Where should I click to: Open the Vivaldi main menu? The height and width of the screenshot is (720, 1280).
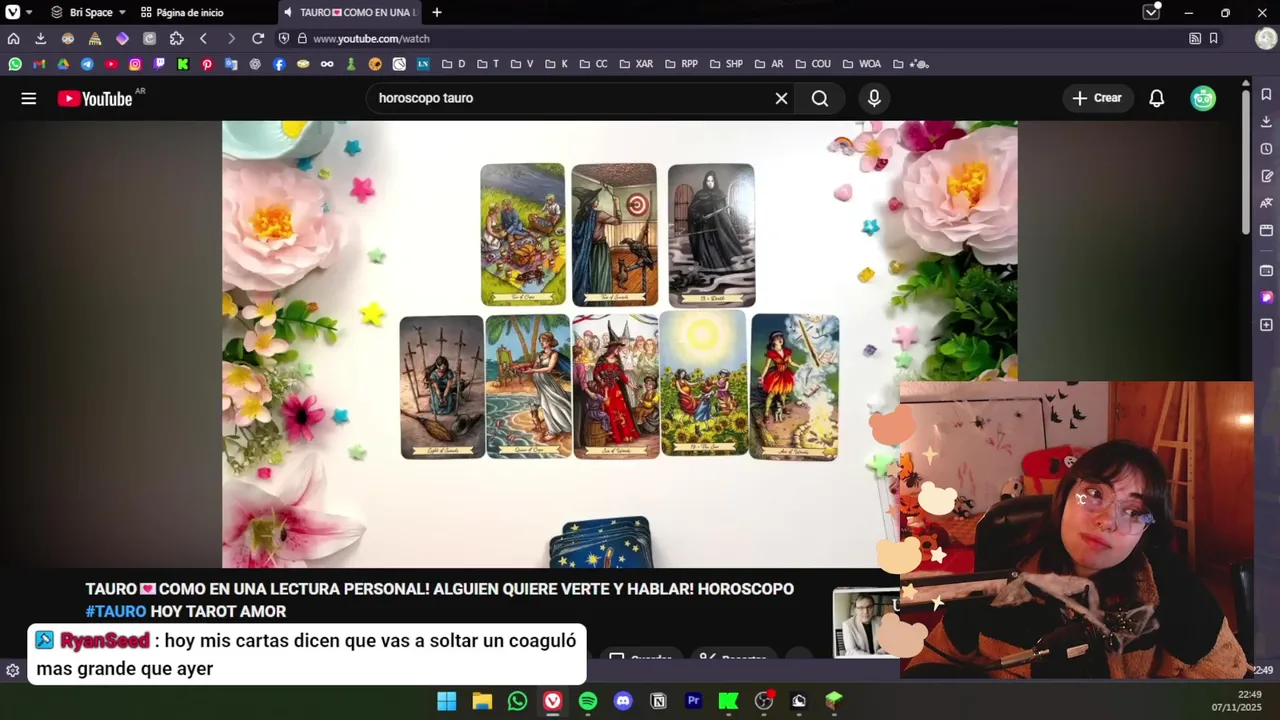pos(13,12)
